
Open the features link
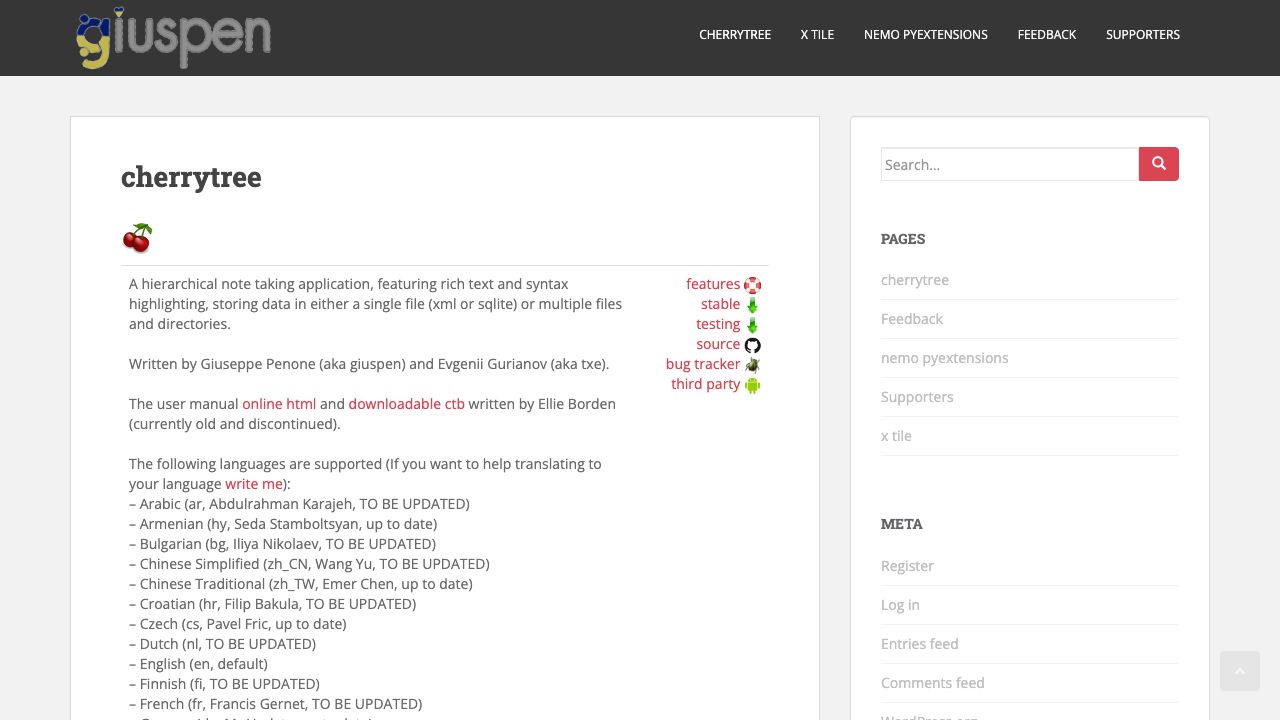pos(713,284)
